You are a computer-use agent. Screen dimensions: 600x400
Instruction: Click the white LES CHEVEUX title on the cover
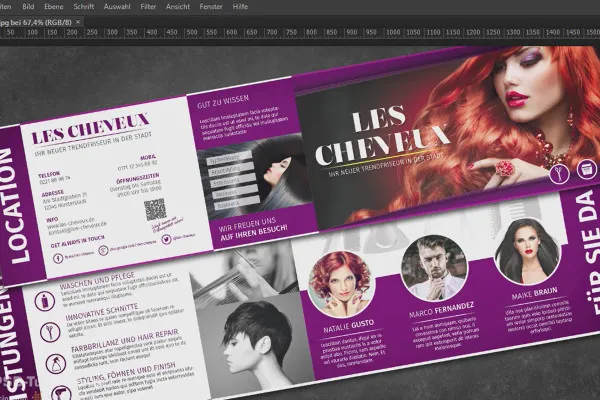381,135
